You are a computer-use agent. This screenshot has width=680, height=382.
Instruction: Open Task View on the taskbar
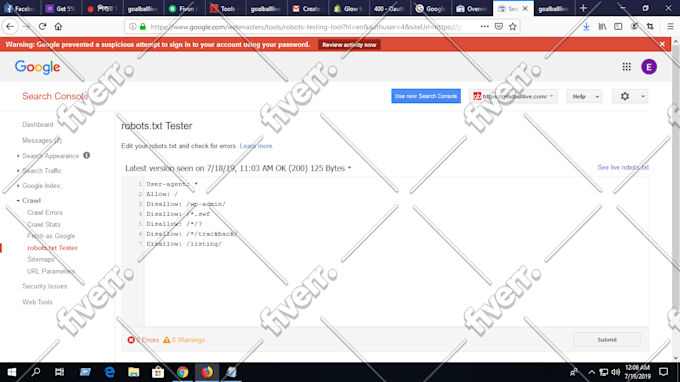tap(59, 372)
